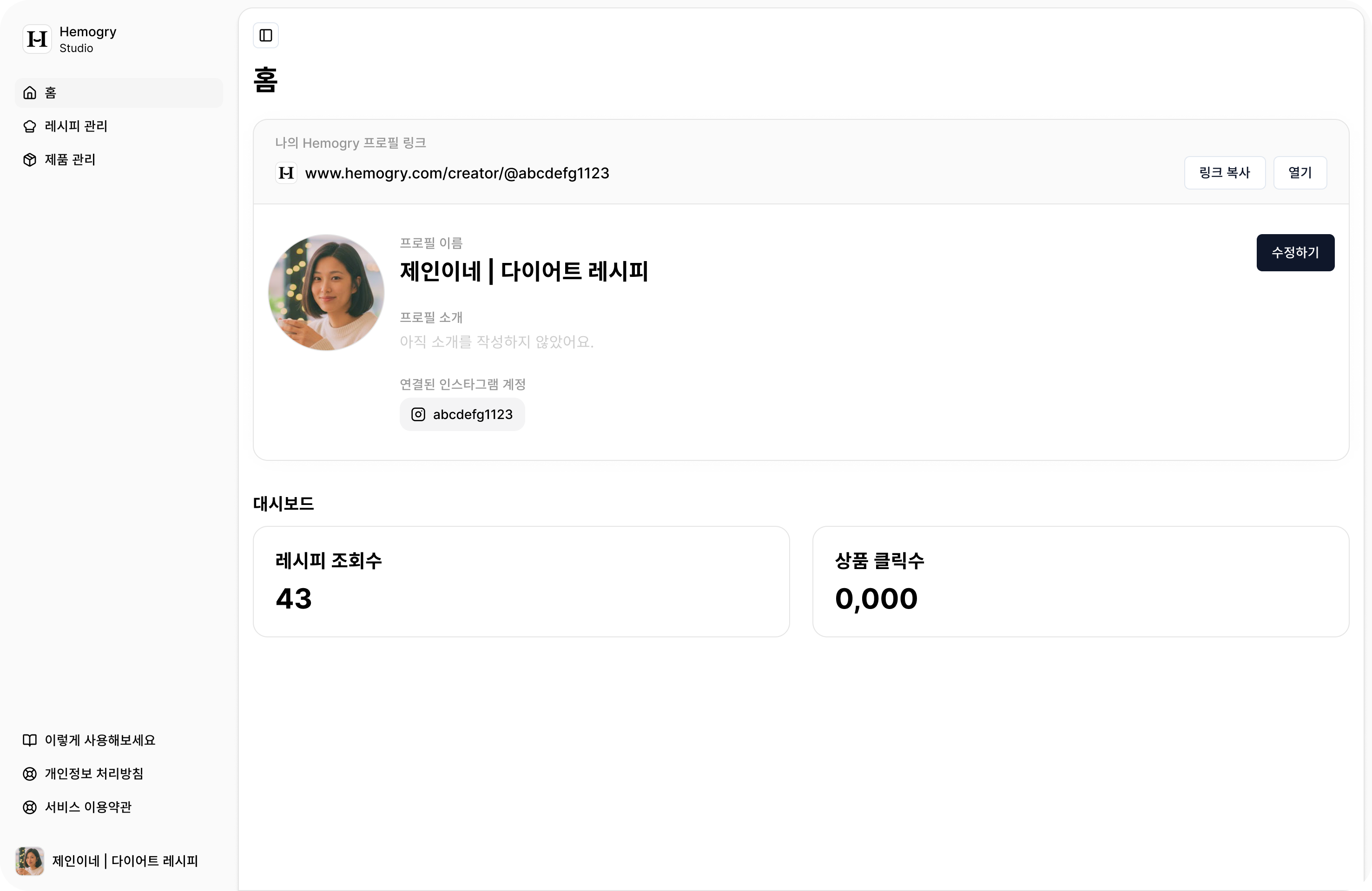Click the 레시피 조회수 dashboard card
1372x891 pixels.
pyautogui.click(x=521, y=581)
